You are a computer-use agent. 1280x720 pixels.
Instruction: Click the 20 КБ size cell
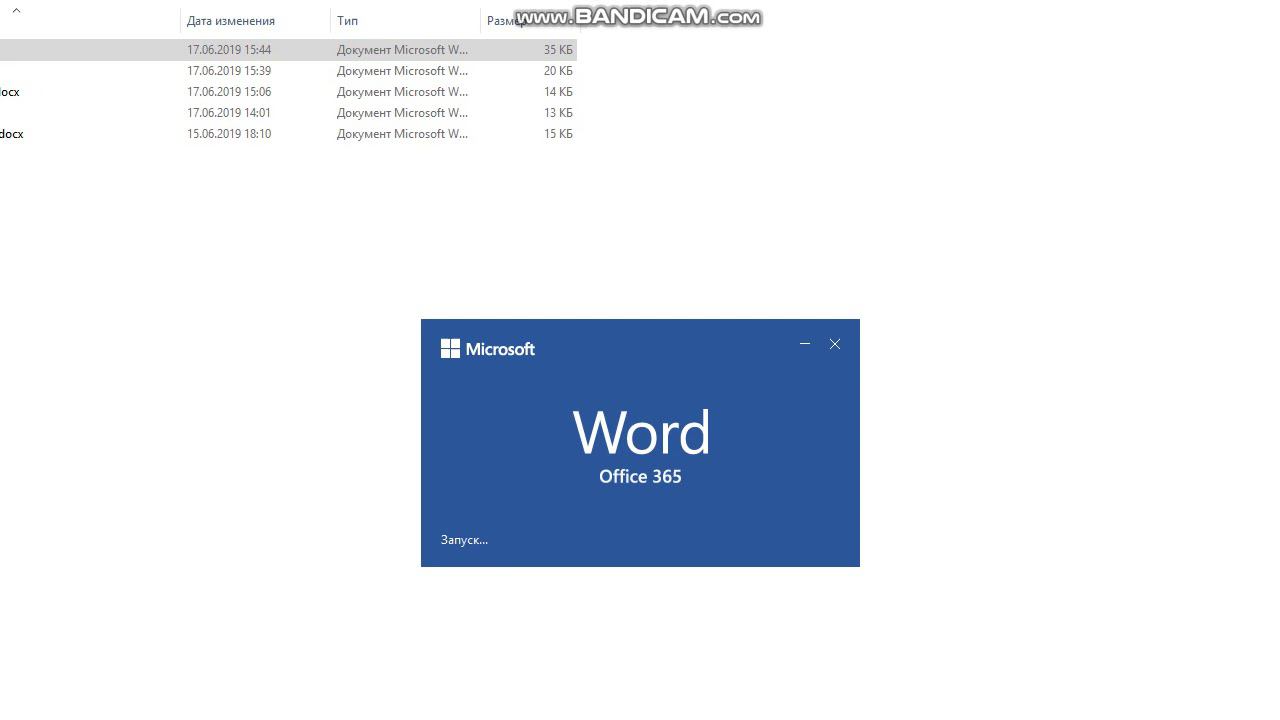[x=558, y=71]
